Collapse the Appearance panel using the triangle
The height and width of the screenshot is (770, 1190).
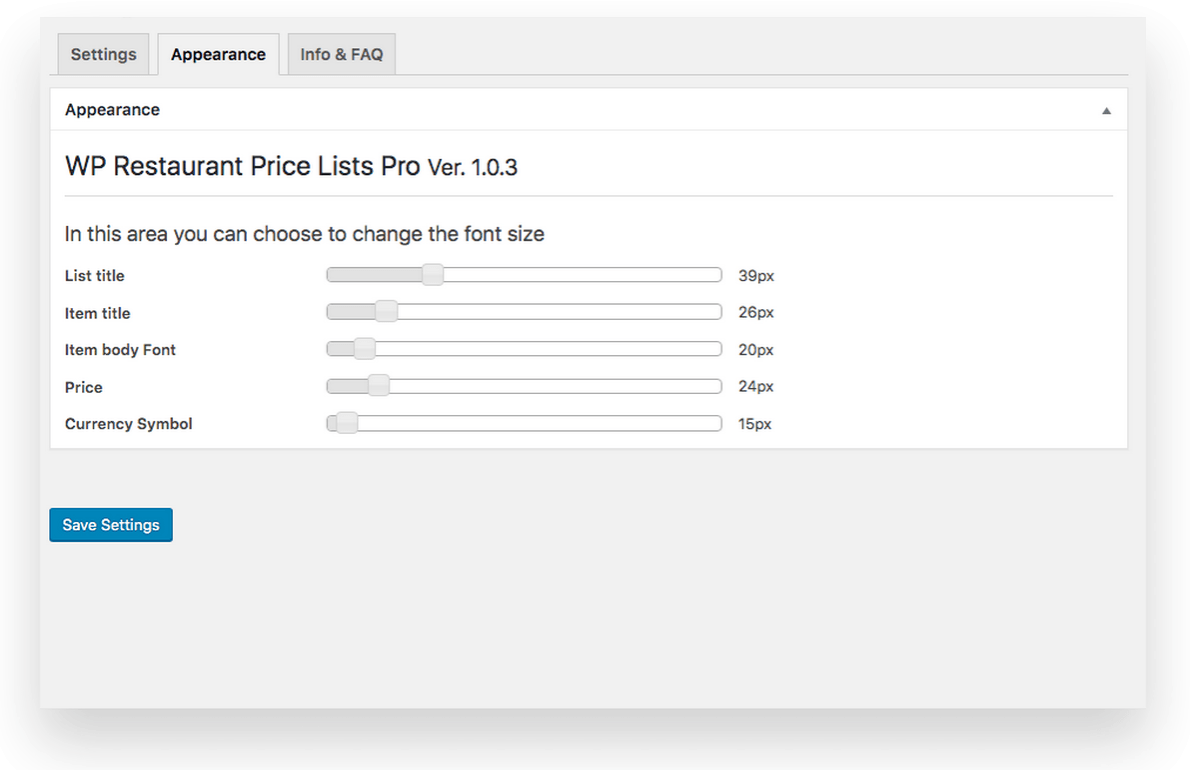(x=1106, y=111)
